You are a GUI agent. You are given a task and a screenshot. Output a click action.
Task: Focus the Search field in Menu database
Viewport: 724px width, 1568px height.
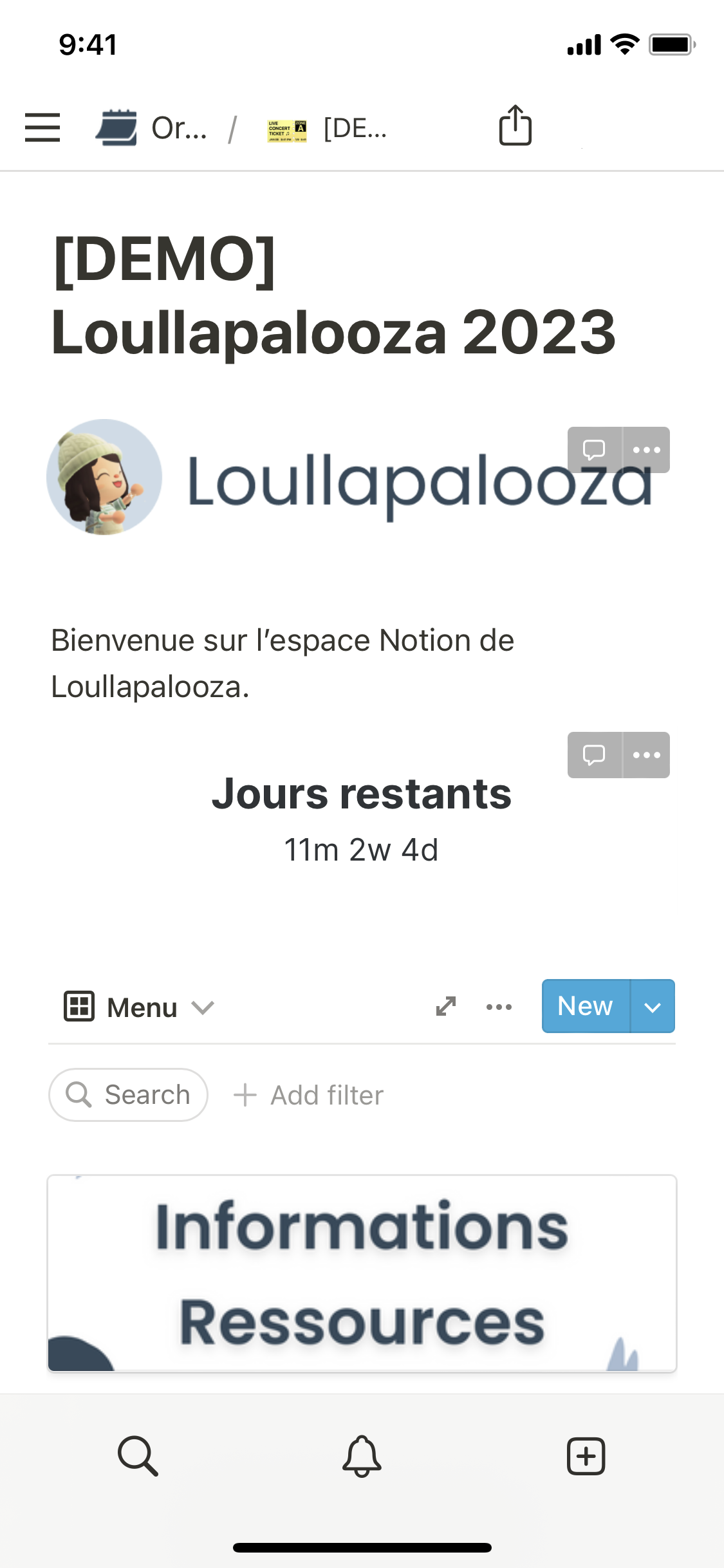[129, 1095]
